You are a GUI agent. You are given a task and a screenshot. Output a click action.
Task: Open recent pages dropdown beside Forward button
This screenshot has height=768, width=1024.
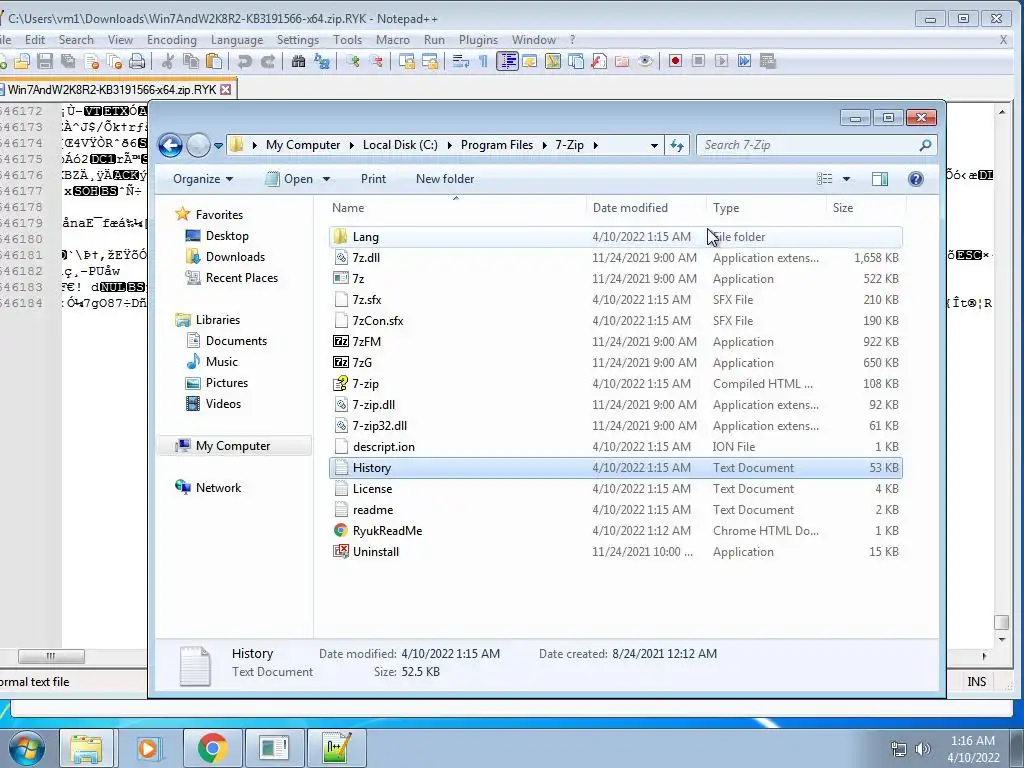coord(218,145)
